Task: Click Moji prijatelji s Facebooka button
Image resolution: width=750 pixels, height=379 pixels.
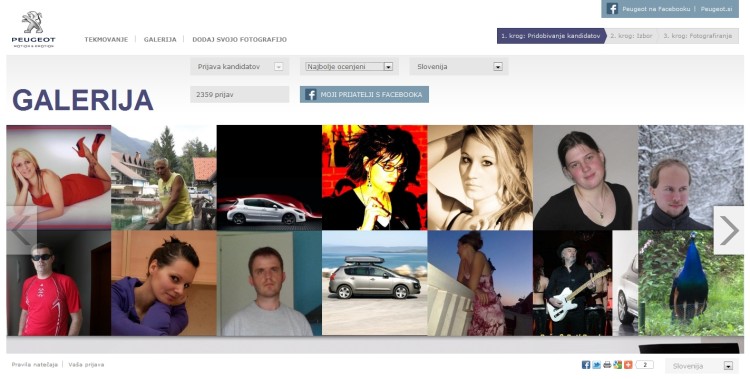Action: click(x=364, y=94)
